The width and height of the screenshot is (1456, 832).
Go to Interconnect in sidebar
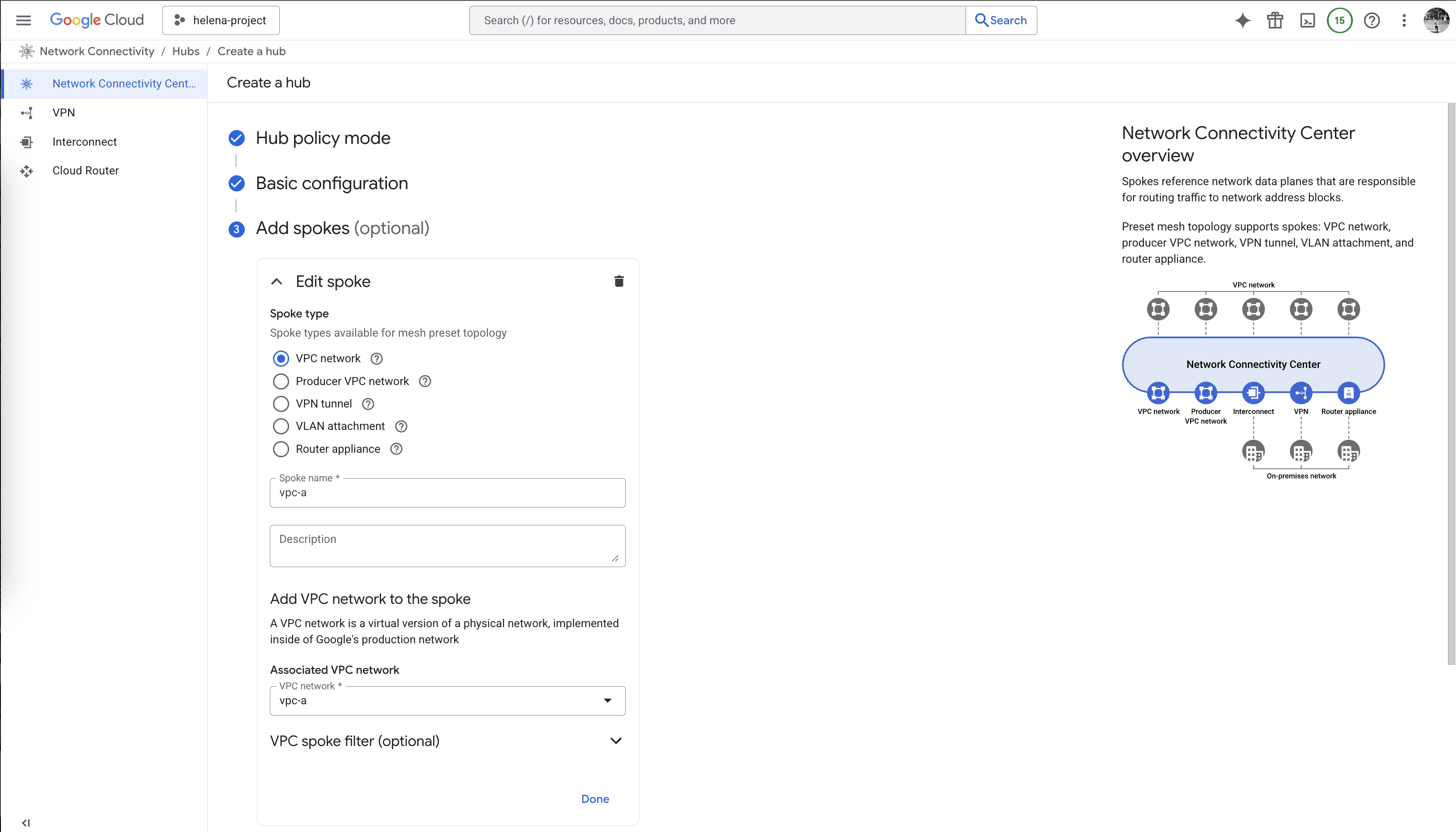click(85, 142)
